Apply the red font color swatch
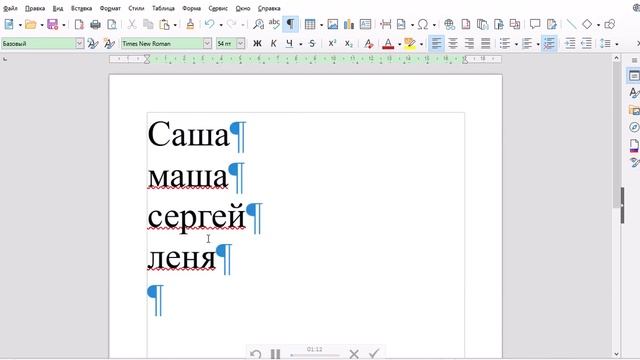Viewport: 640px width, 360px height. click(x=388, y=44)
